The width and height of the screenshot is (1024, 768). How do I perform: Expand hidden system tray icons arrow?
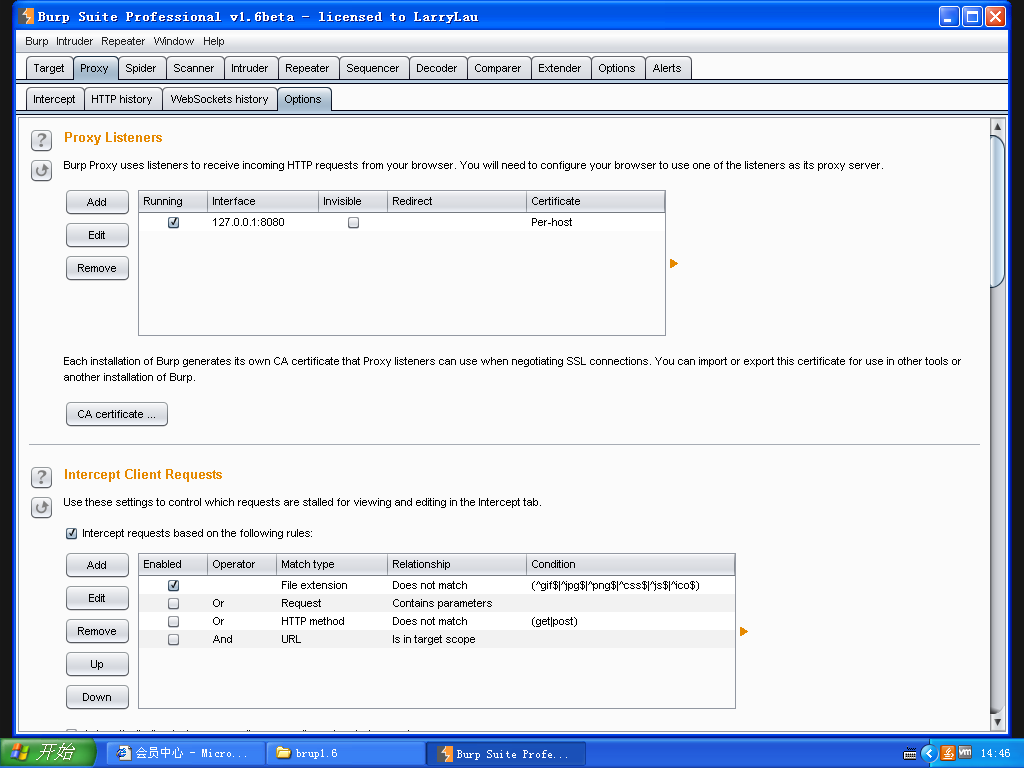pyautogui.click(x=929, y=754)
